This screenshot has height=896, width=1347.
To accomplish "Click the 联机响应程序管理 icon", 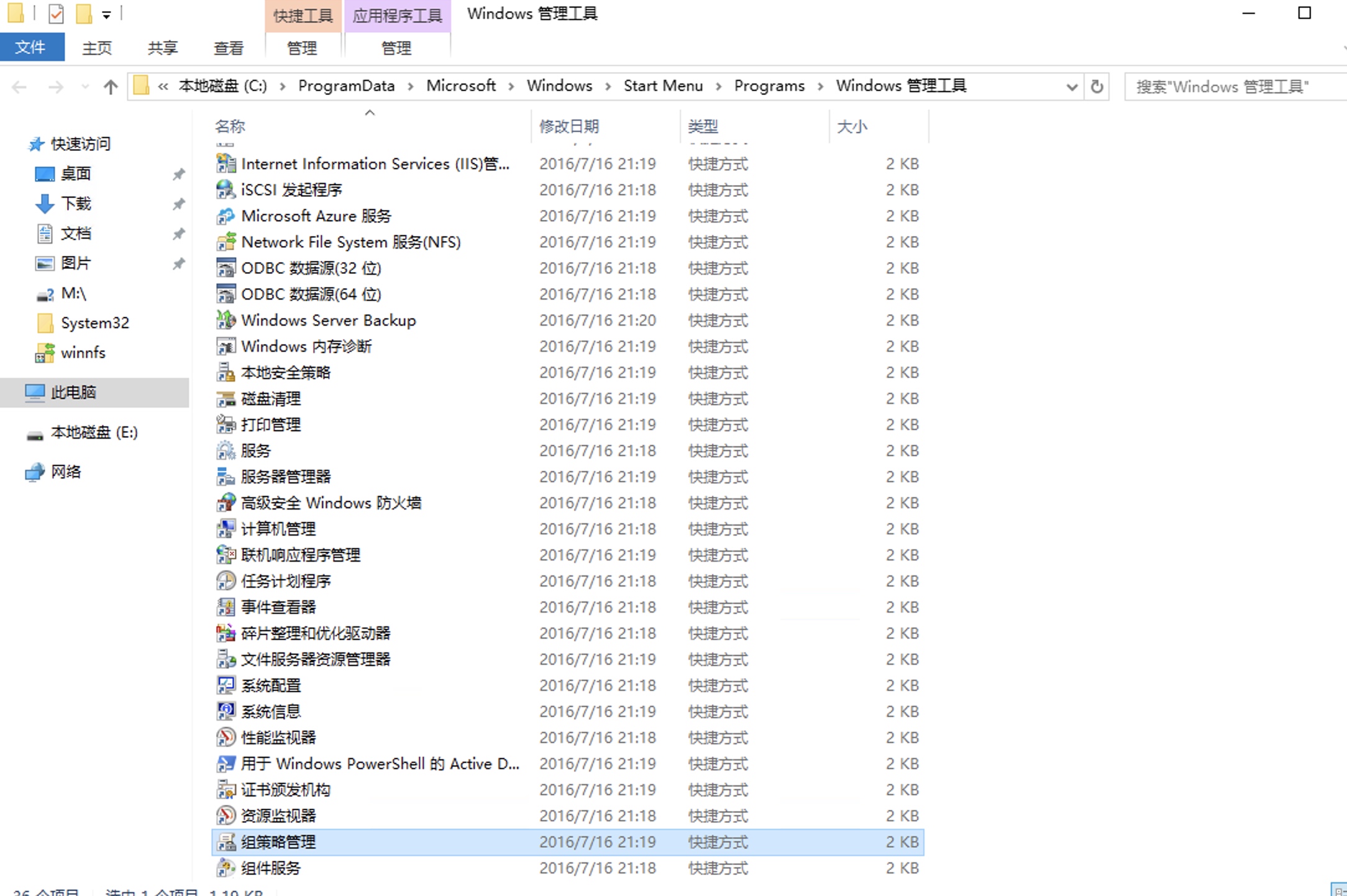I will [226, 555].
